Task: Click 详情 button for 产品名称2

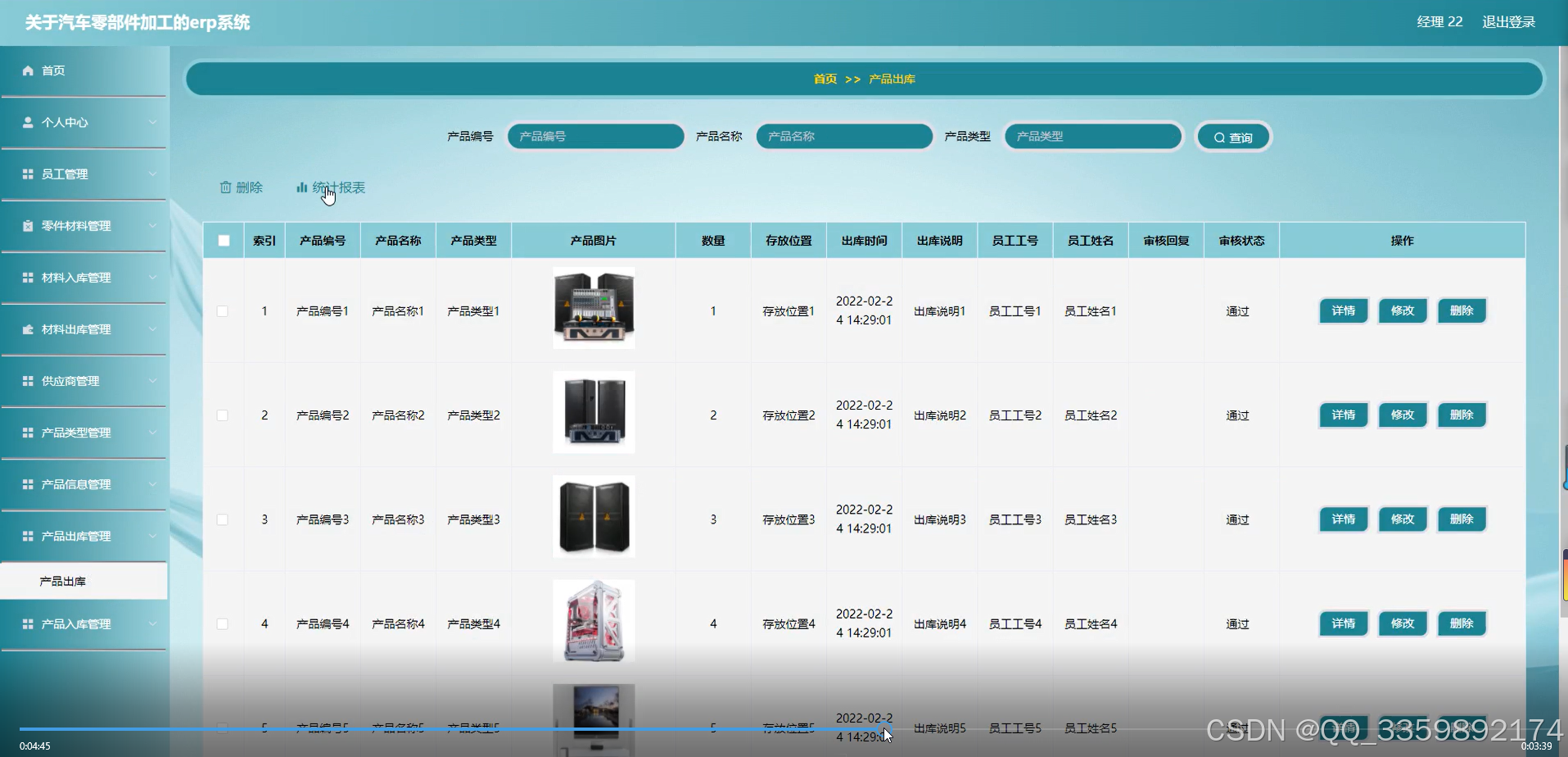Action: coord(1342,415)
